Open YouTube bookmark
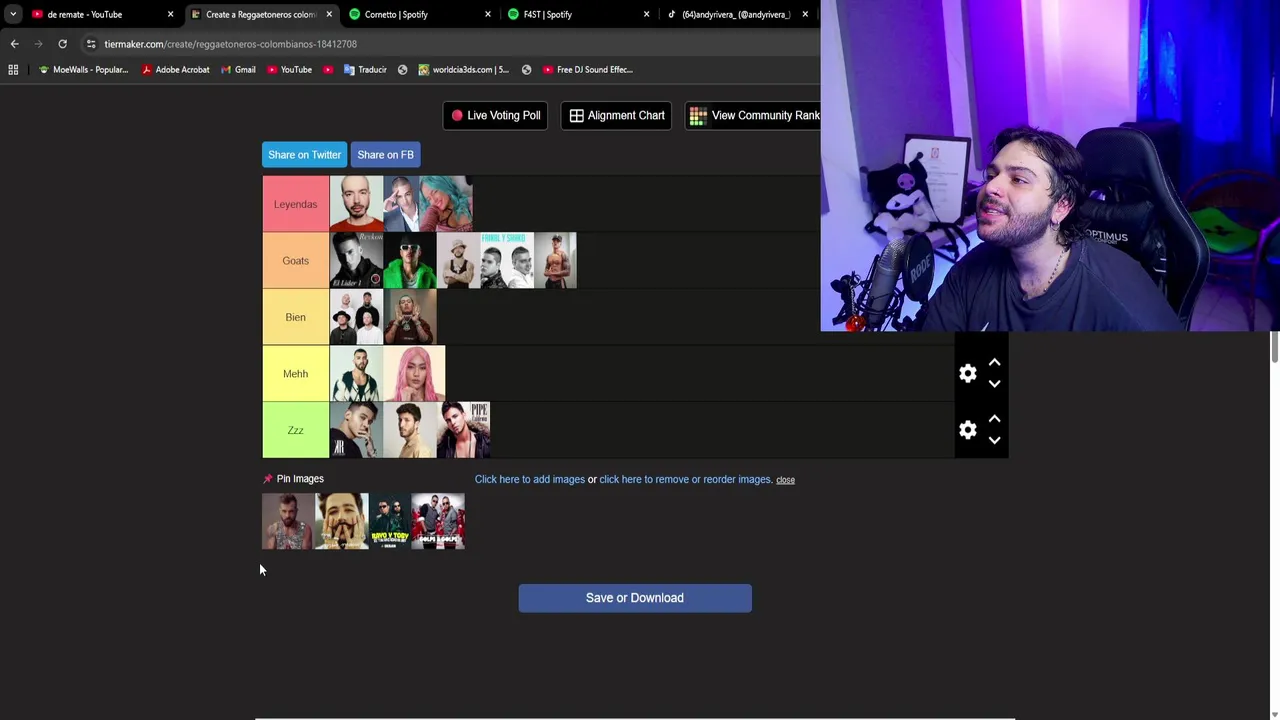The height and width of the screenshot is (720, 1280). [289, 70]
